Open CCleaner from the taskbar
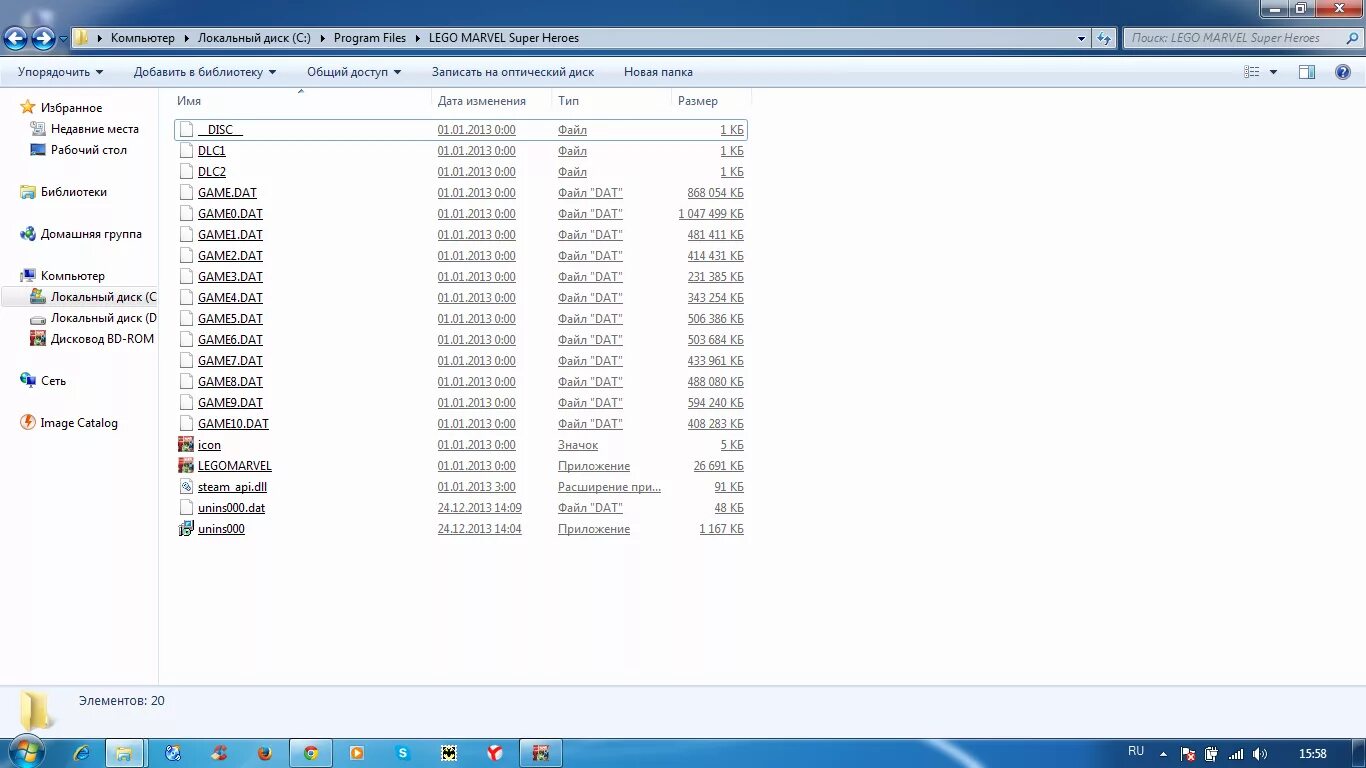This screenshot has width=1366, height=768. coord(219,753)
